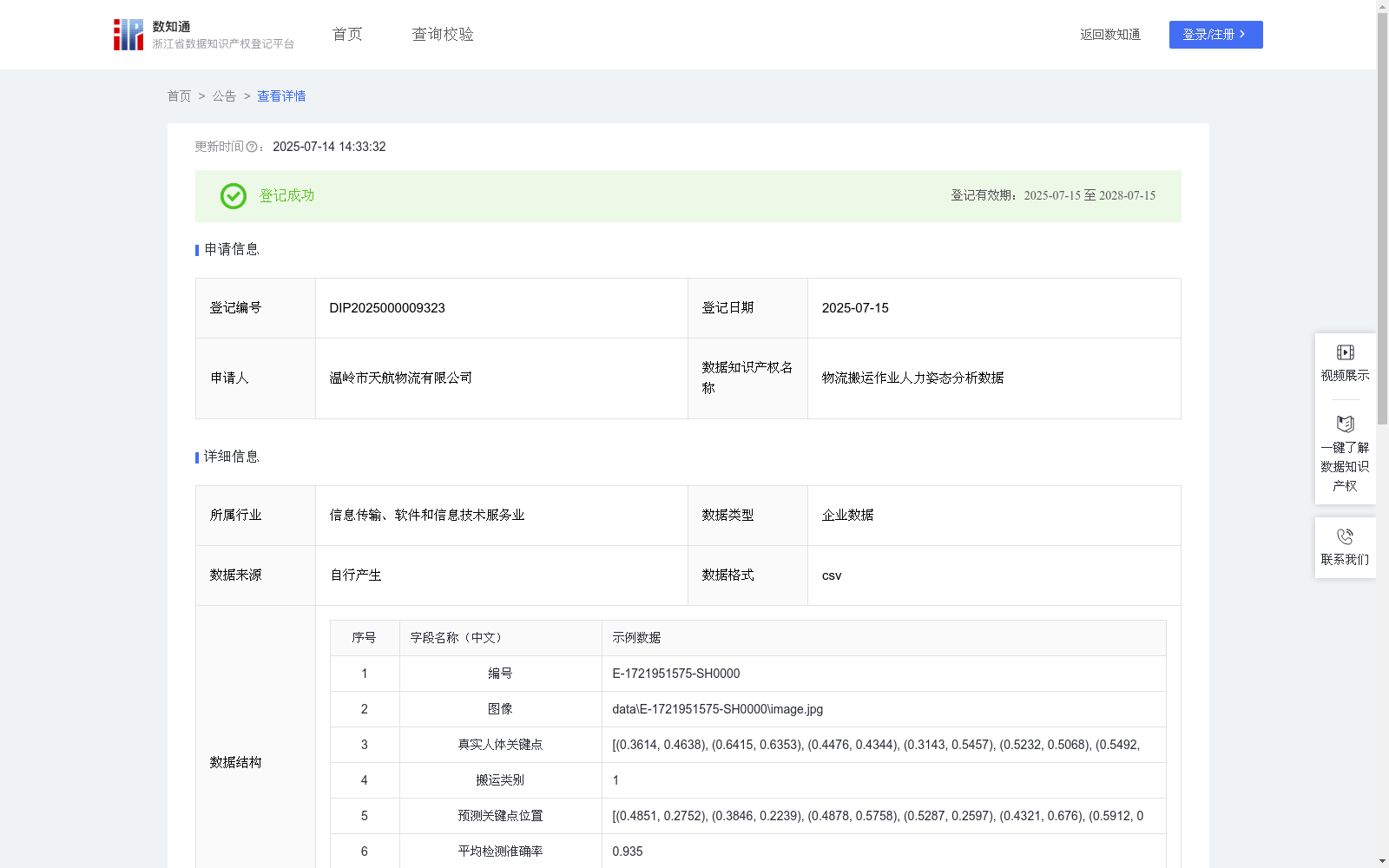The height and width of the screenshot is (868, 1389).
Task: Click applicant 温岭市天航物流有限公司
Action: [x=401, y=378]
